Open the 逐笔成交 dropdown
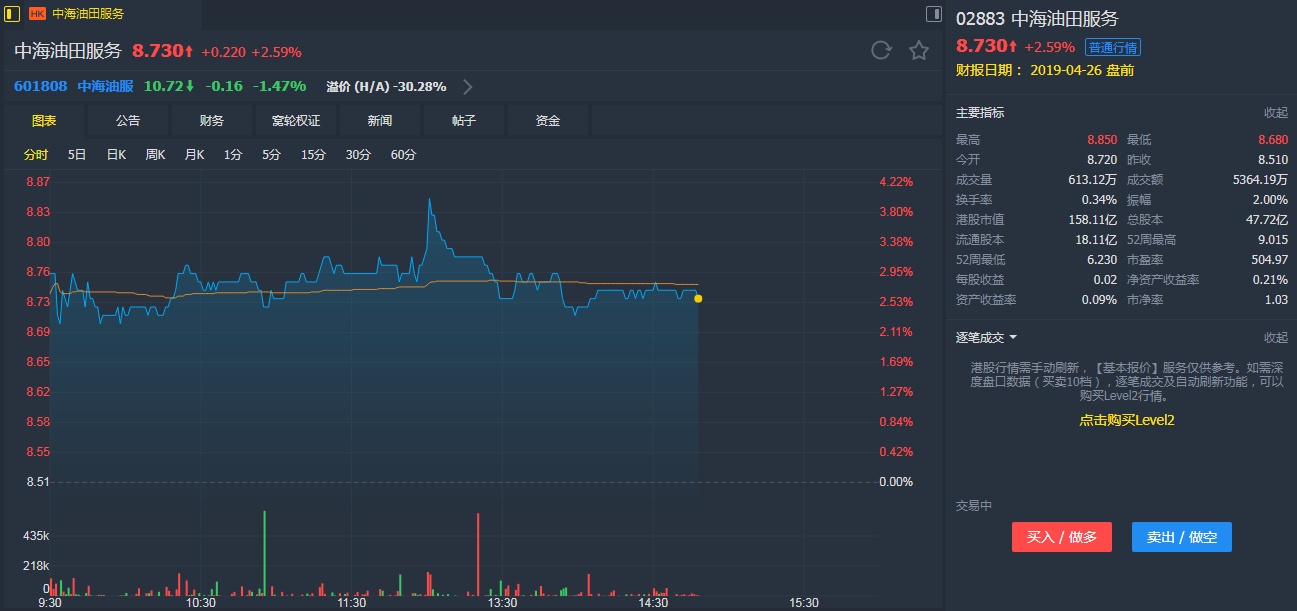Image resolution: width=1297 pixels, height=611 pixels. tap(986, 338)
